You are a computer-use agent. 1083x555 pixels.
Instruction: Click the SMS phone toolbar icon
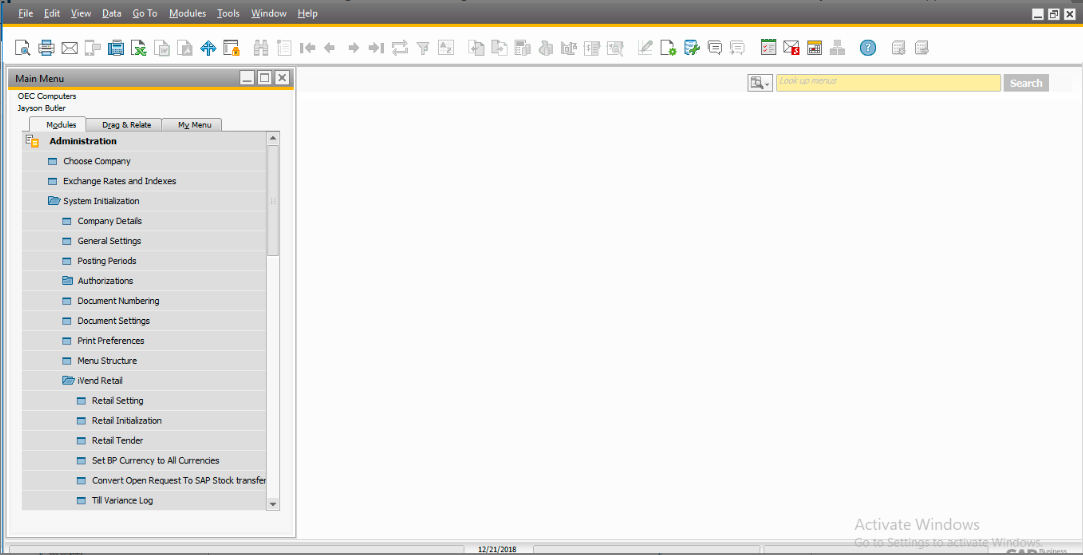point(93,48)
